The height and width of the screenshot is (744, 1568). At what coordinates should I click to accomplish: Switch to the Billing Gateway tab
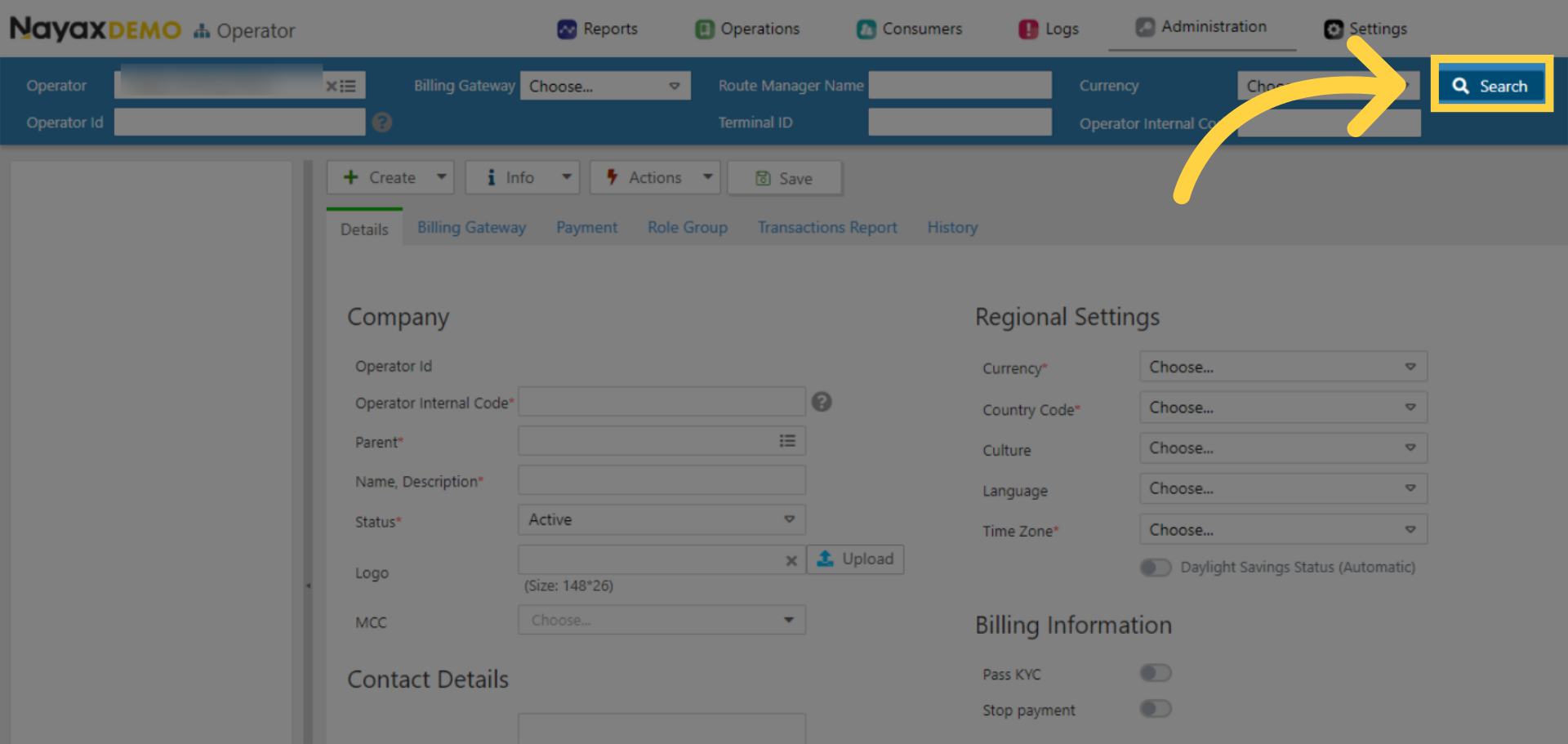point(471,227)
